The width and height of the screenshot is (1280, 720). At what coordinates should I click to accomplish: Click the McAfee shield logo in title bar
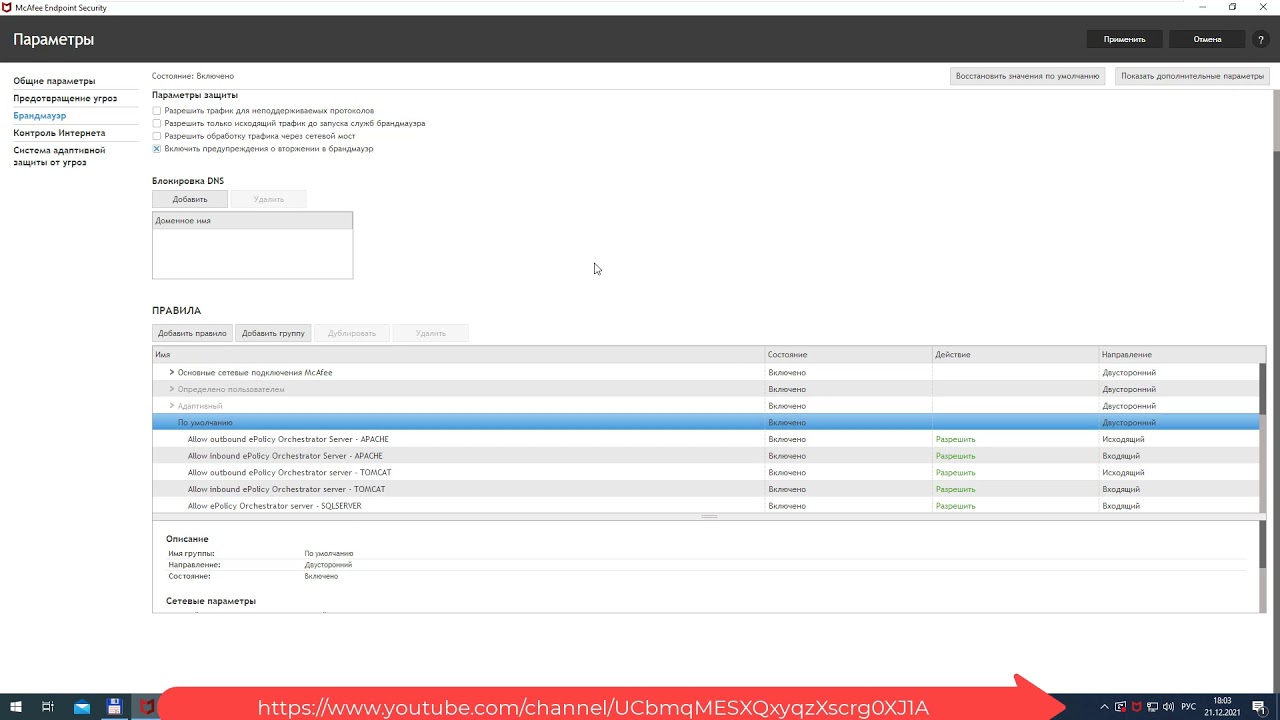pyautogui.click(x=7, y=7)
